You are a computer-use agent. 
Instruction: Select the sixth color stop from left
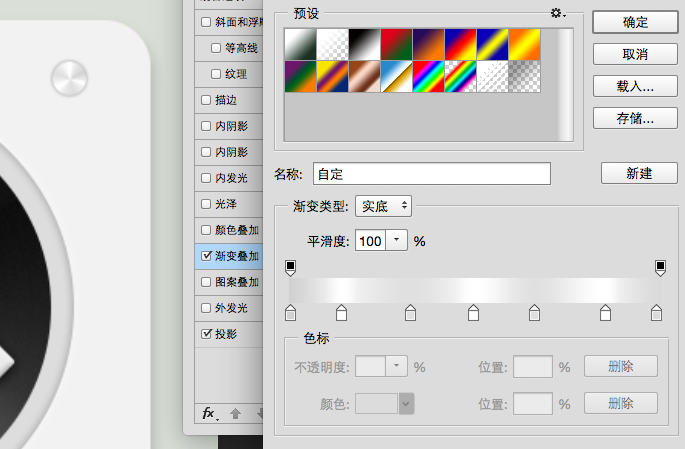(x=605, y=313)
